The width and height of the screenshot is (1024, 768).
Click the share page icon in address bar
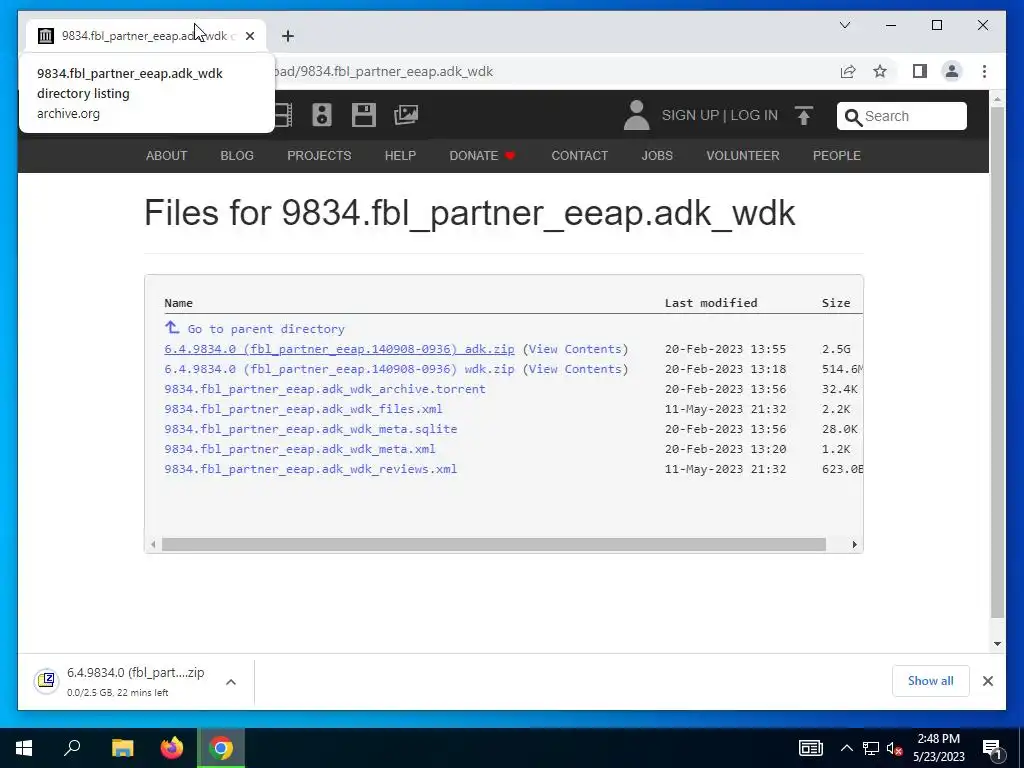(848, 71)
